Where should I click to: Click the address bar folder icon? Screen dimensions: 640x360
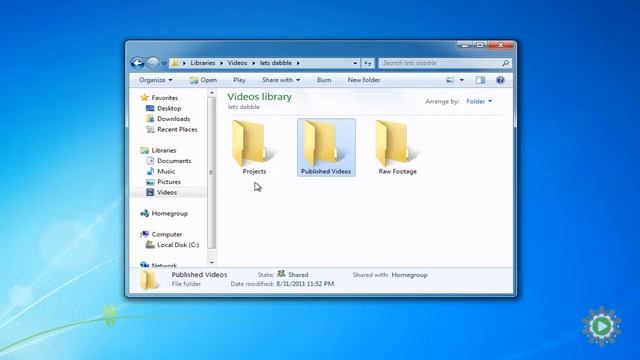(175, 63)
